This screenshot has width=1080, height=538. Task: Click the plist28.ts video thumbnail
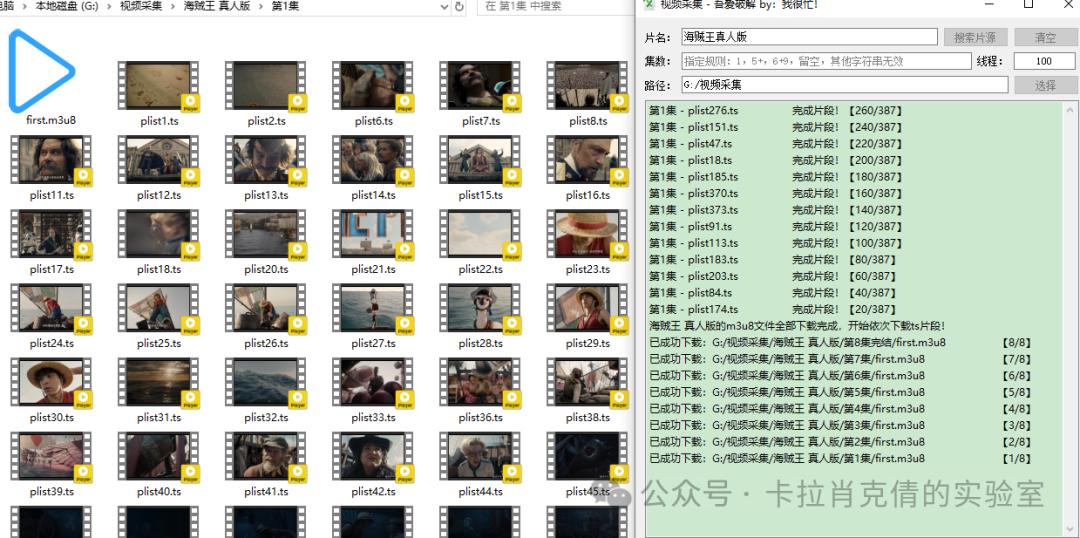tap(480, 309)
